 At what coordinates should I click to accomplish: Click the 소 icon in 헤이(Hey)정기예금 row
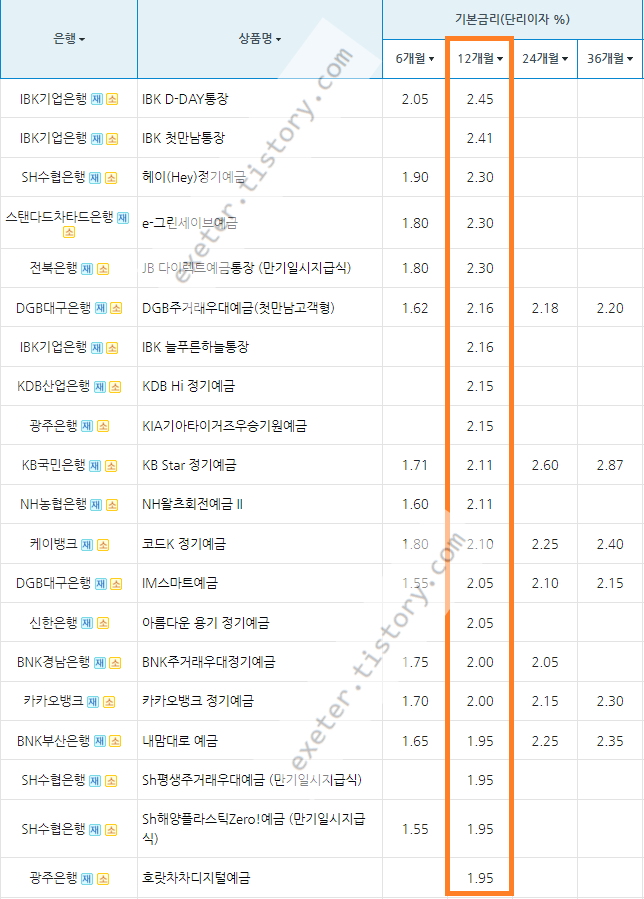pos(111,178)
